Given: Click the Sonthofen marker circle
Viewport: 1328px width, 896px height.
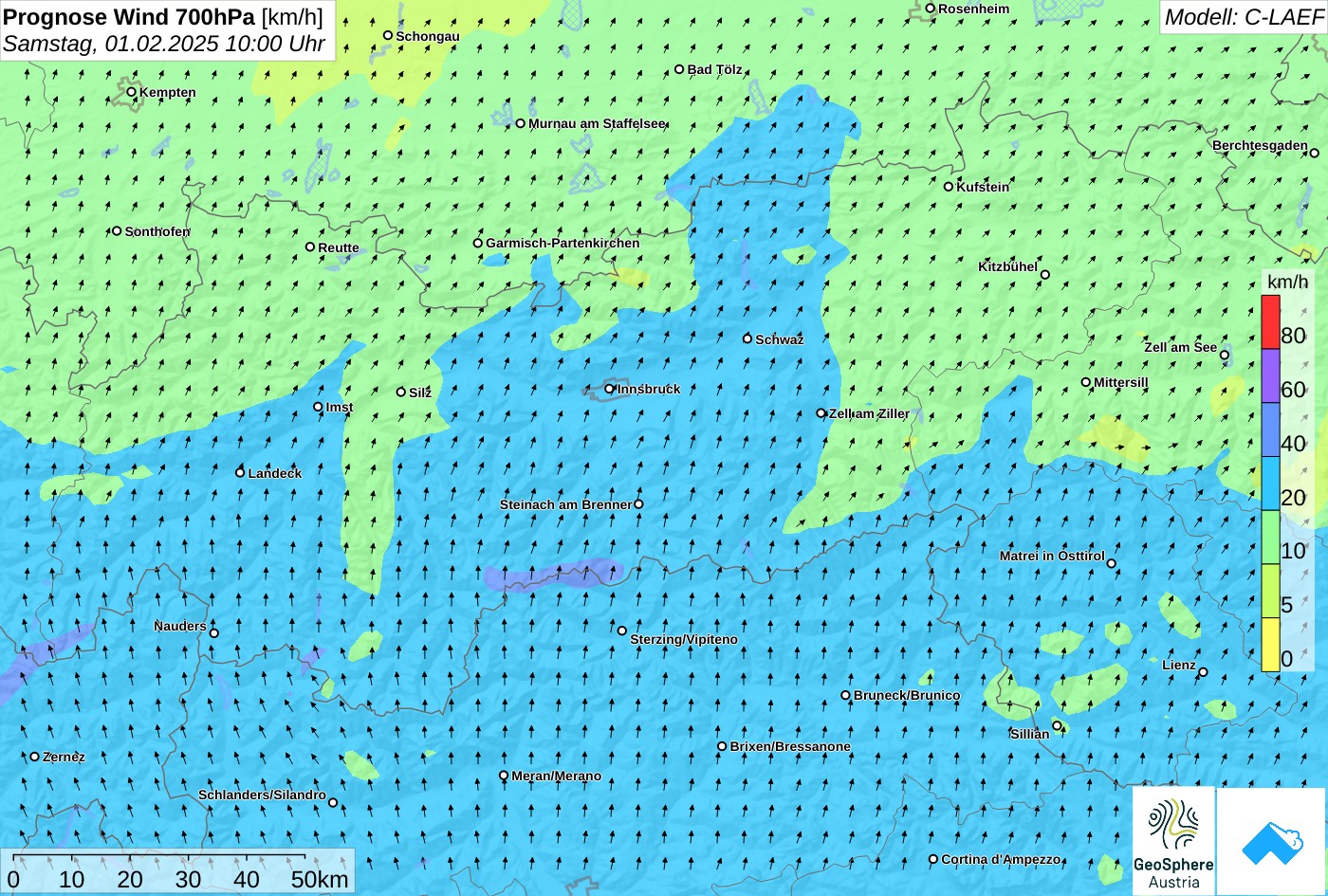Looking at the screenshot, I should point(117,231).
